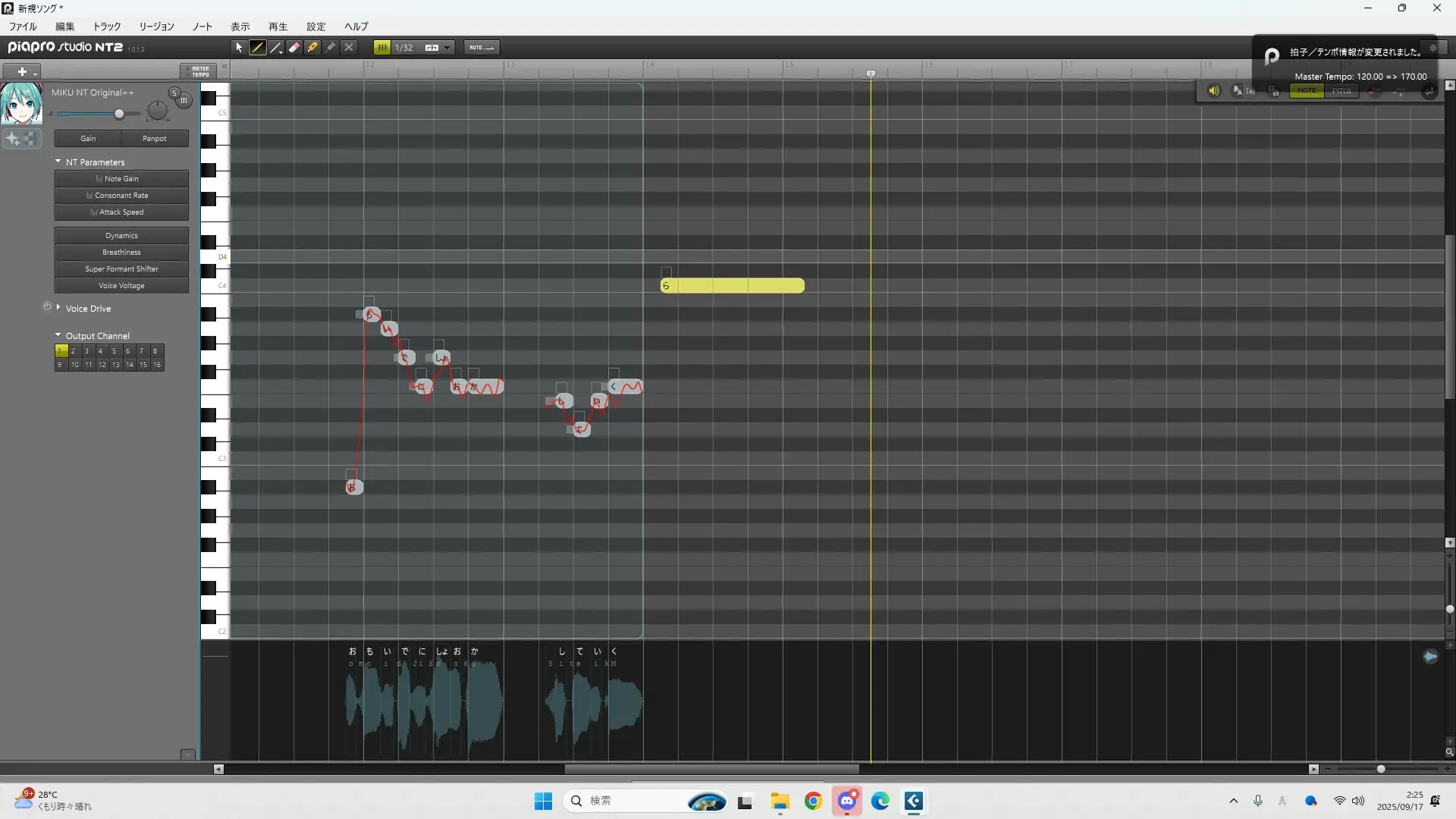This screenshot has width=1456, height=819.
Task: Click the track volume slider handle
Action: point(119,114)
